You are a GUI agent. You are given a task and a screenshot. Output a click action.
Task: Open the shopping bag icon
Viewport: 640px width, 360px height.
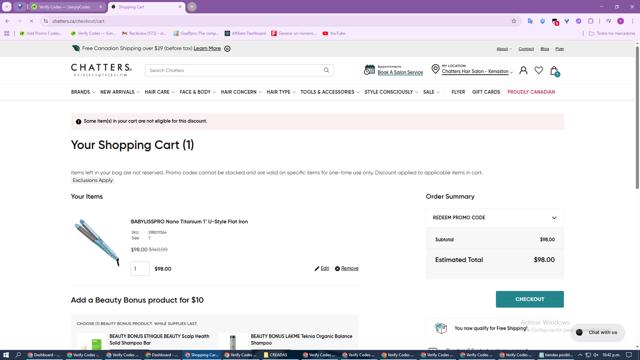tap(554, 71)
